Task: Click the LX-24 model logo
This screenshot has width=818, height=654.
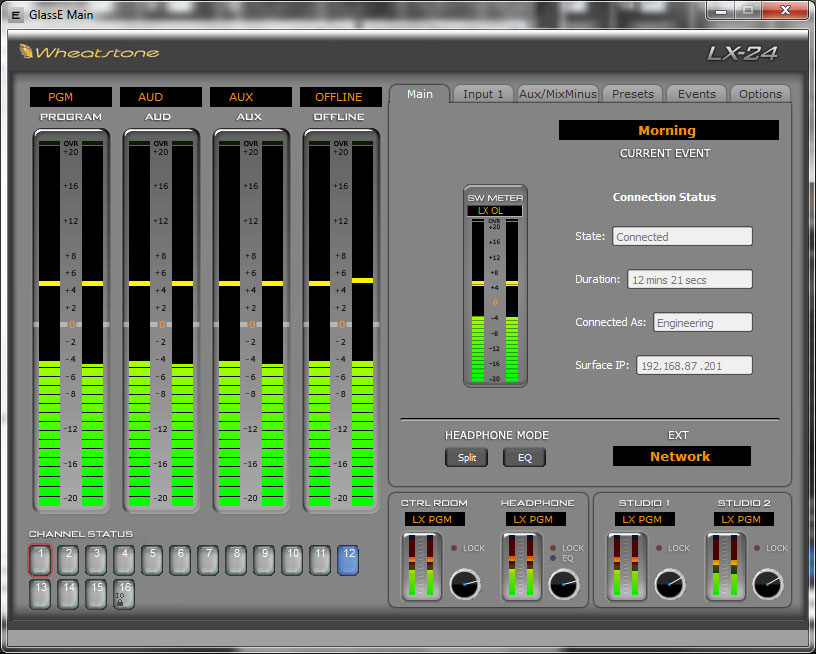Action: tap(742, 53)
